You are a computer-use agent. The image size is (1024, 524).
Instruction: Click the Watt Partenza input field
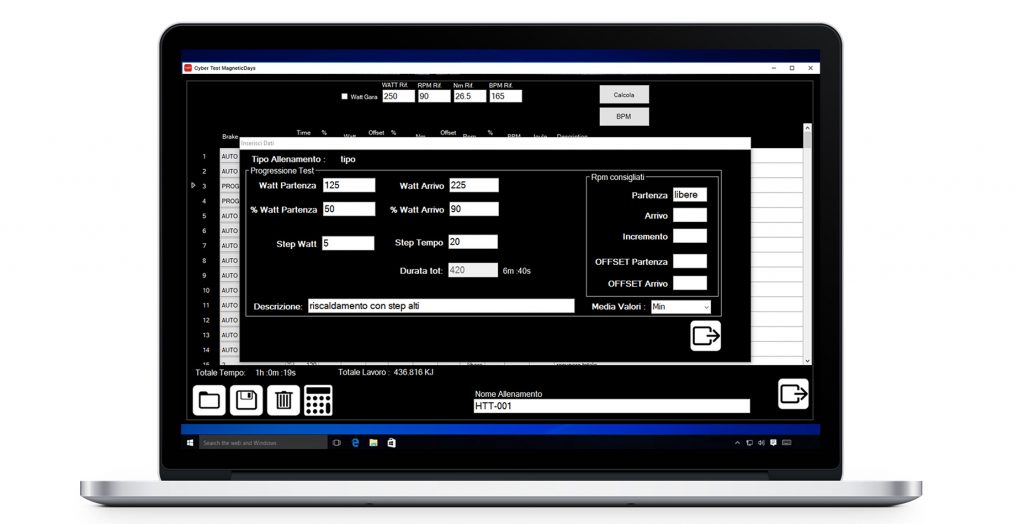pyautogui.click(x=349, y=185)
